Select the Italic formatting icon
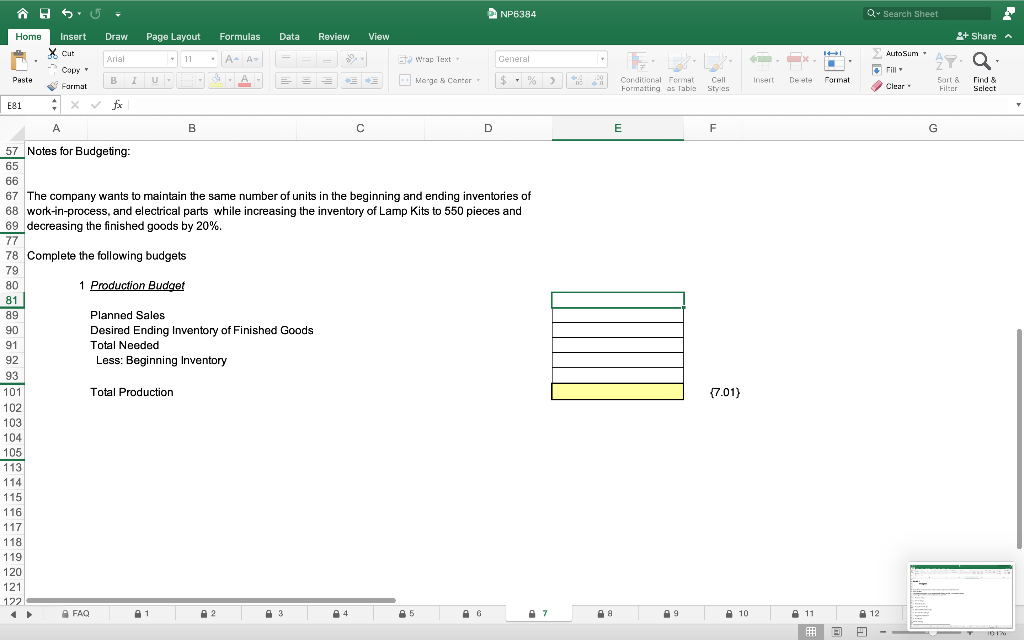 [x=133, y=81]
